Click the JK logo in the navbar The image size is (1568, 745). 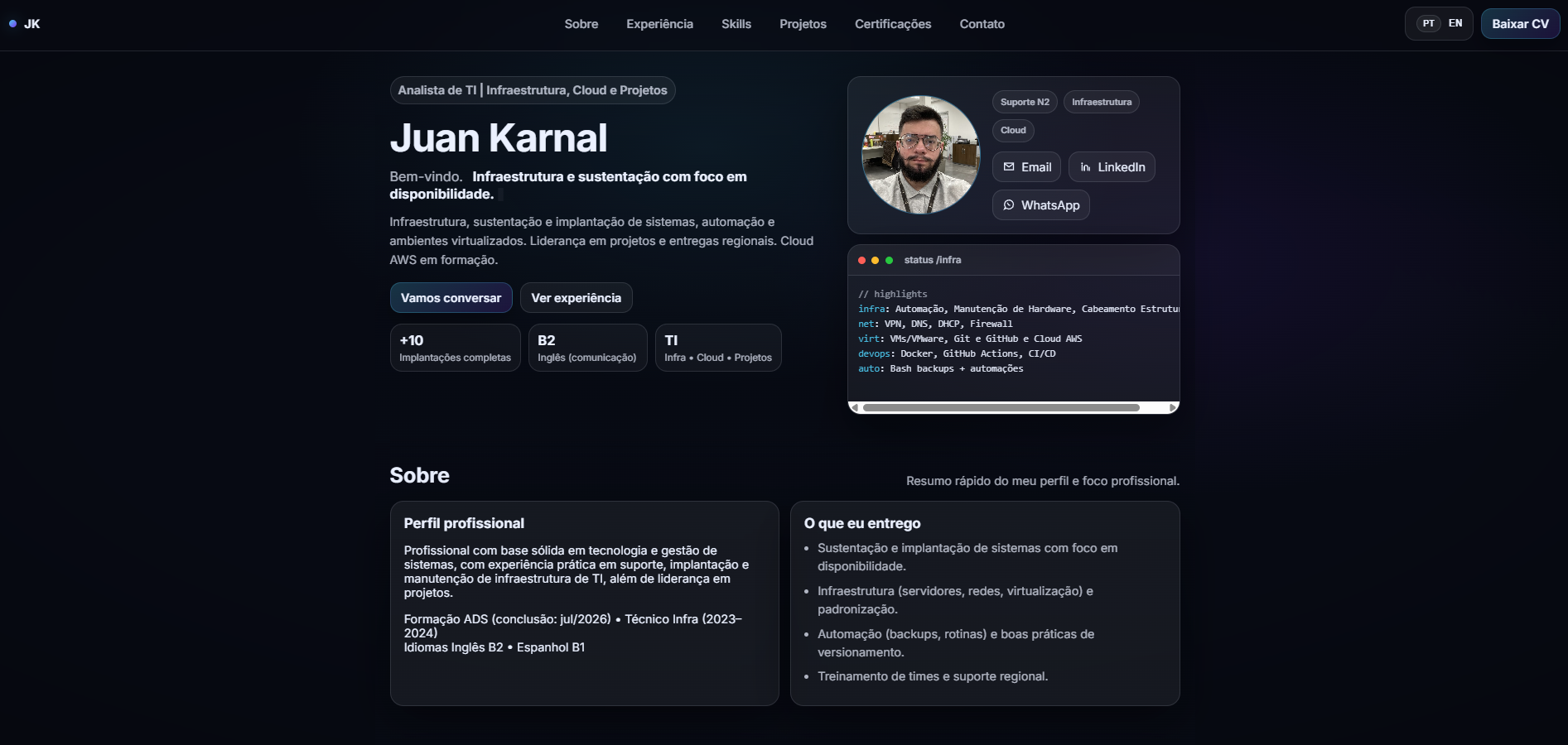pyautogui.click(x=26, y=23)
